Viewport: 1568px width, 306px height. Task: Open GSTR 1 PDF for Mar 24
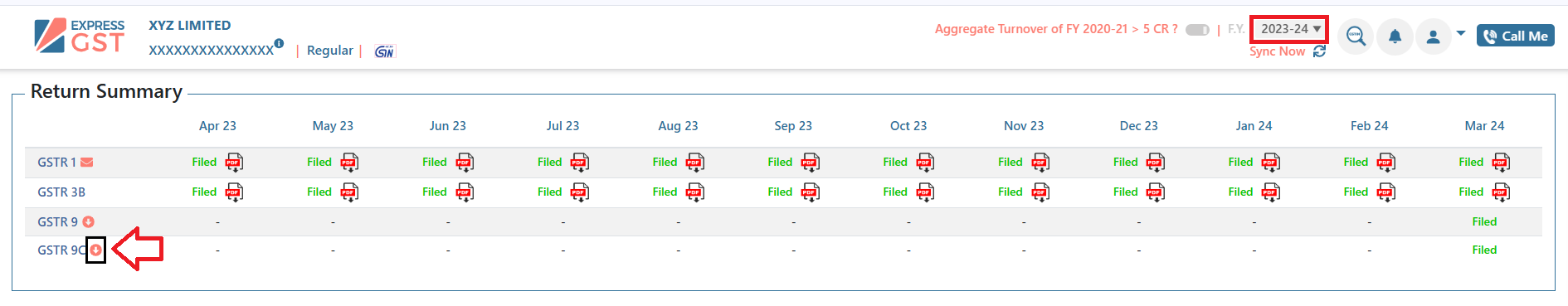[x=1501, y=162]
